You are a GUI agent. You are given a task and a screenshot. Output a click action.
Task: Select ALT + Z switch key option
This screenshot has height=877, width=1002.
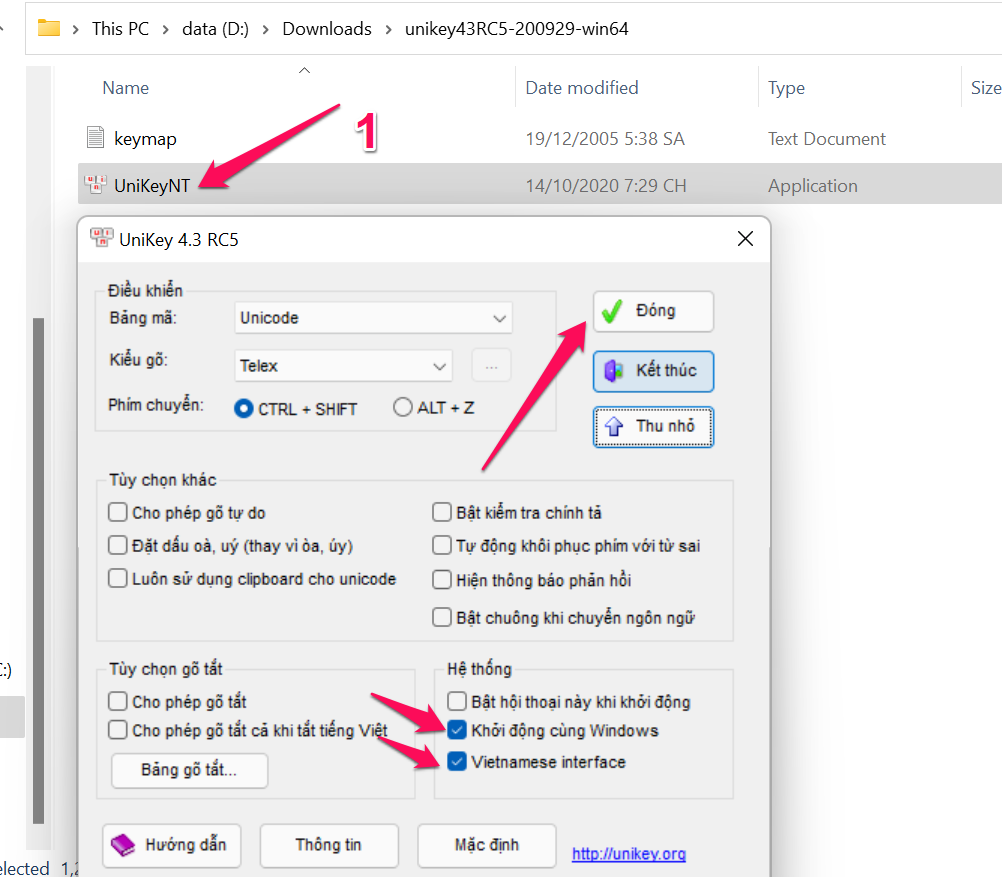403,408
